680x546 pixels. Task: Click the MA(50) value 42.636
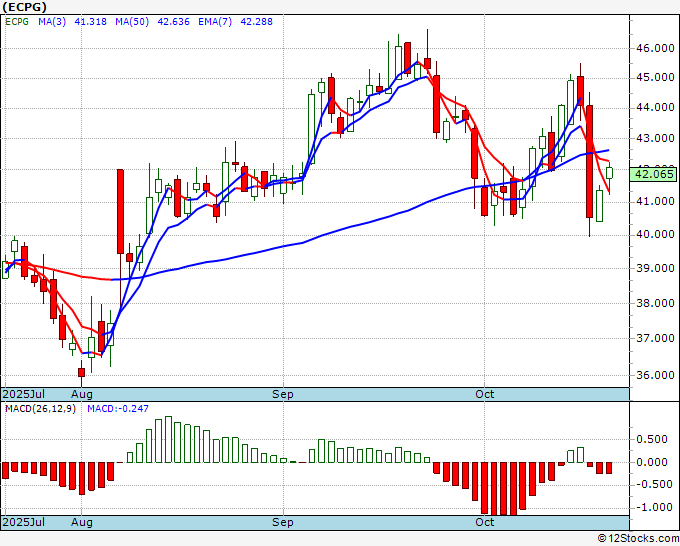pos(173,22)
